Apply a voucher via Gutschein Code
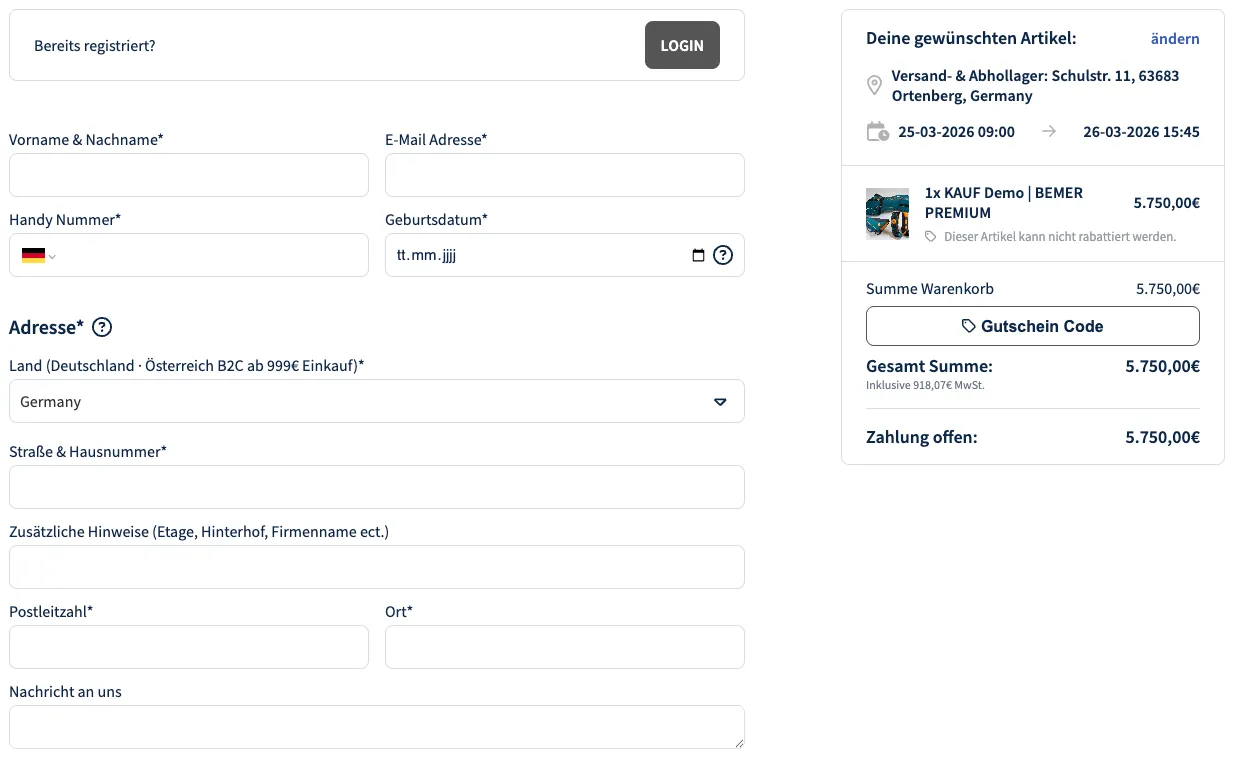 coord(1032,325)
